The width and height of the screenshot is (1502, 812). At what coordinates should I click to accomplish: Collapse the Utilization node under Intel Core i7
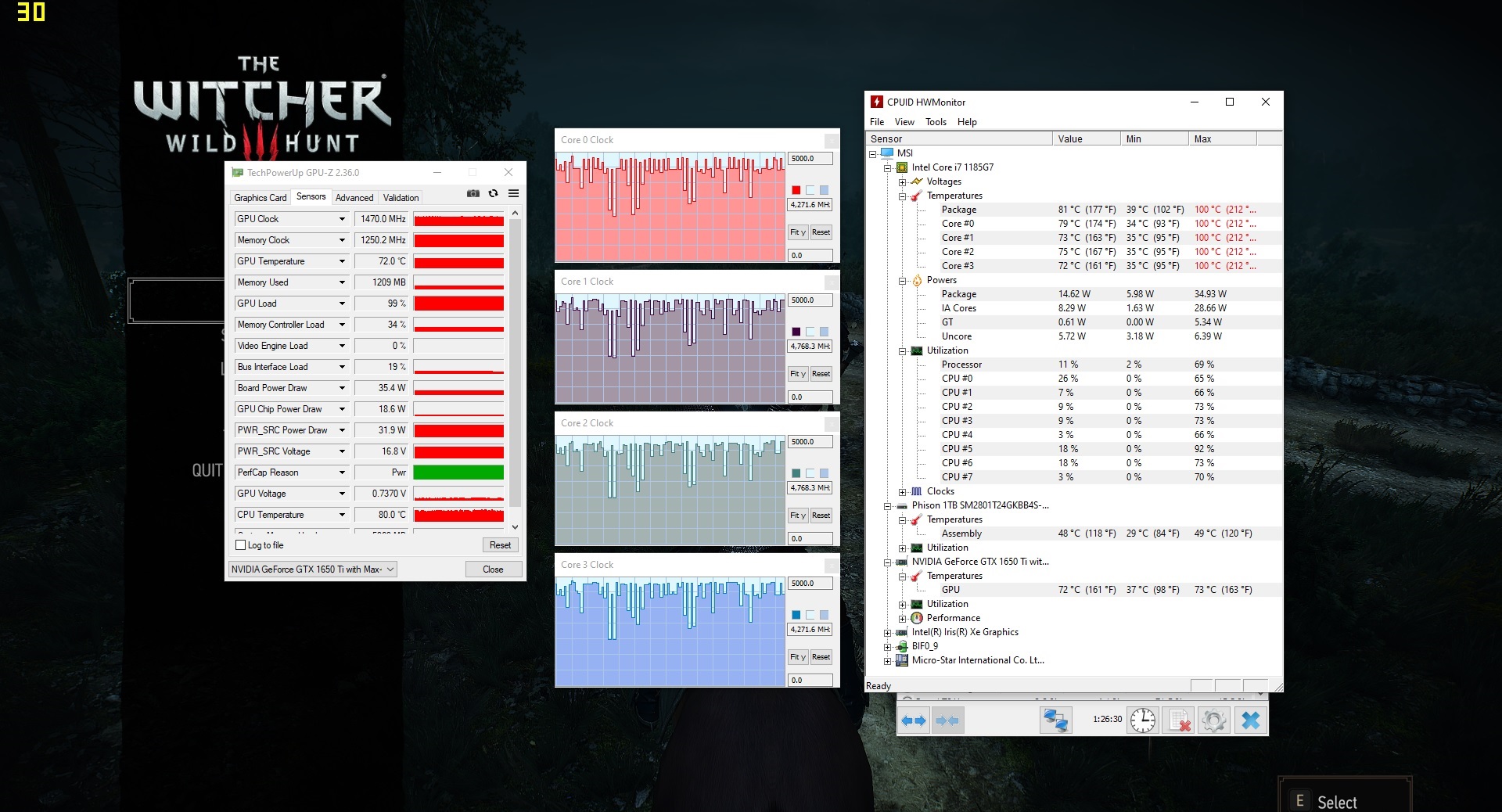(902, 351)
